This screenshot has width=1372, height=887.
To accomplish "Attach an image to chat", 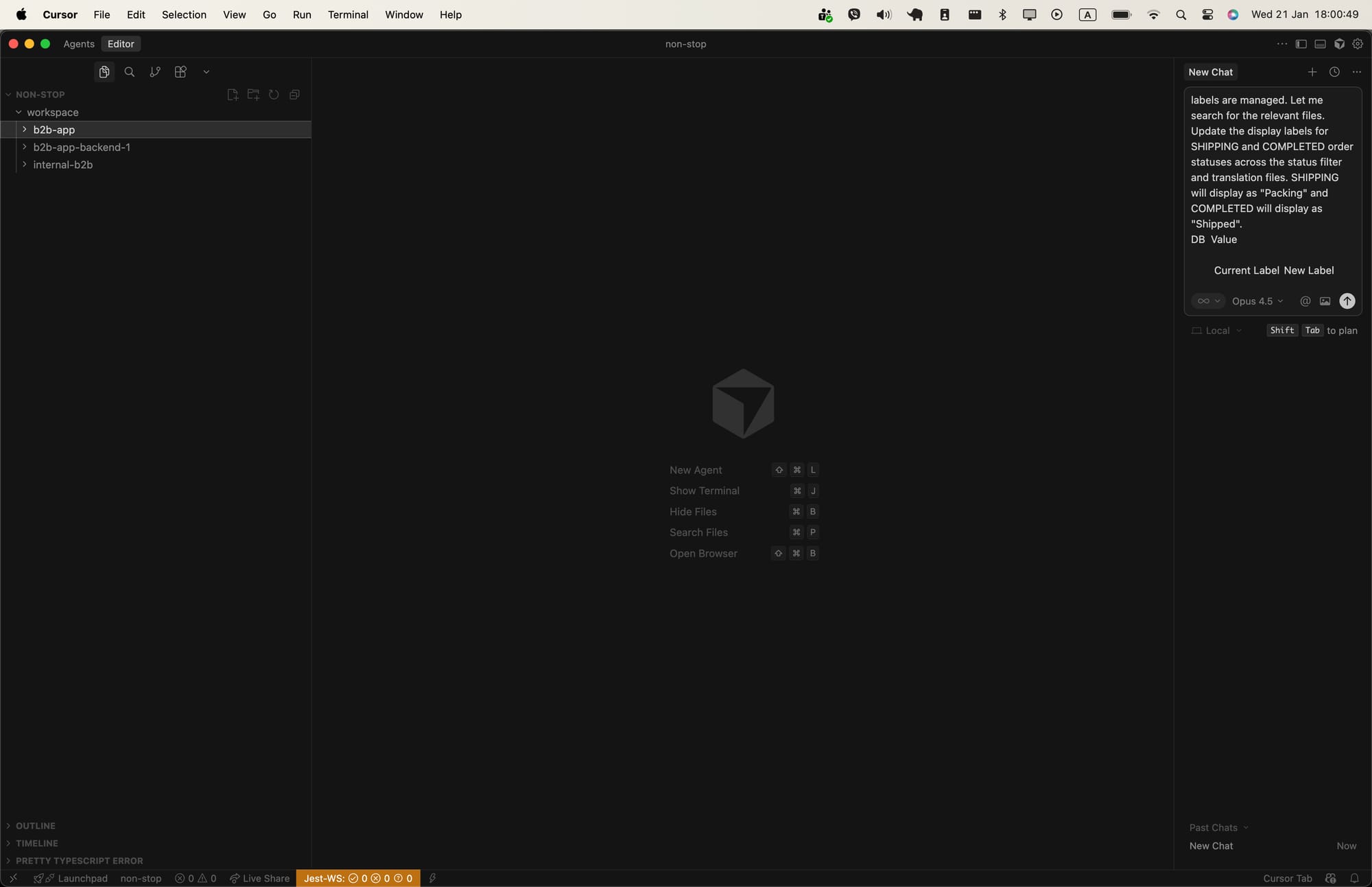I will tap(1325, 301).
